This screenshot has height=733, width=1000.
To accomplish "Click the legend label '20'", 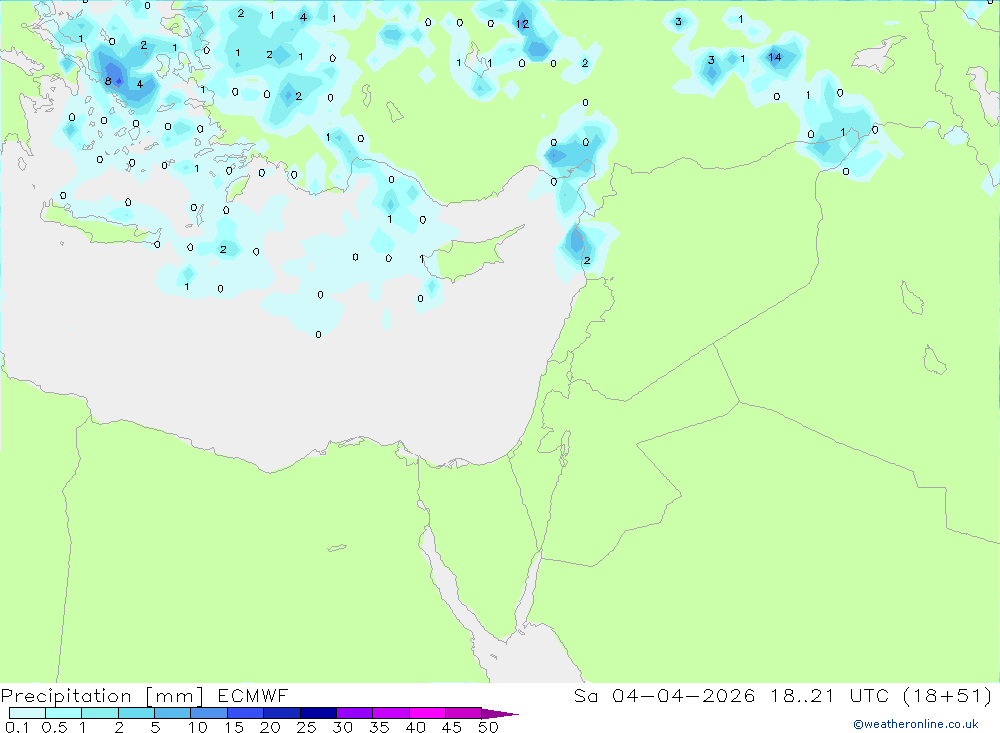I will point(270,727).
